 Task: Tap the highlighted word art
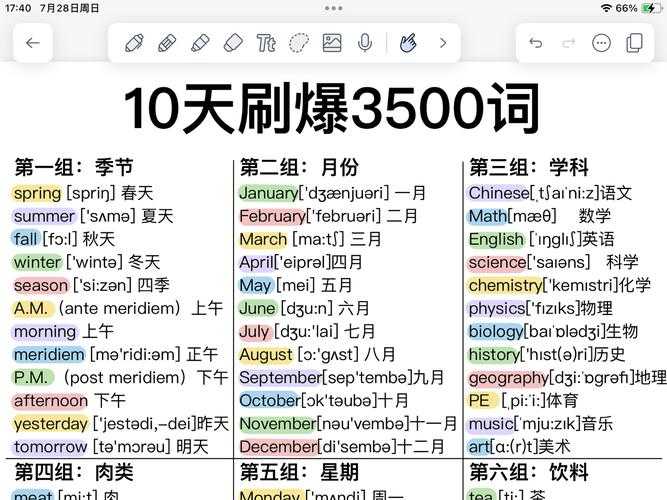[x=479, y=447]
